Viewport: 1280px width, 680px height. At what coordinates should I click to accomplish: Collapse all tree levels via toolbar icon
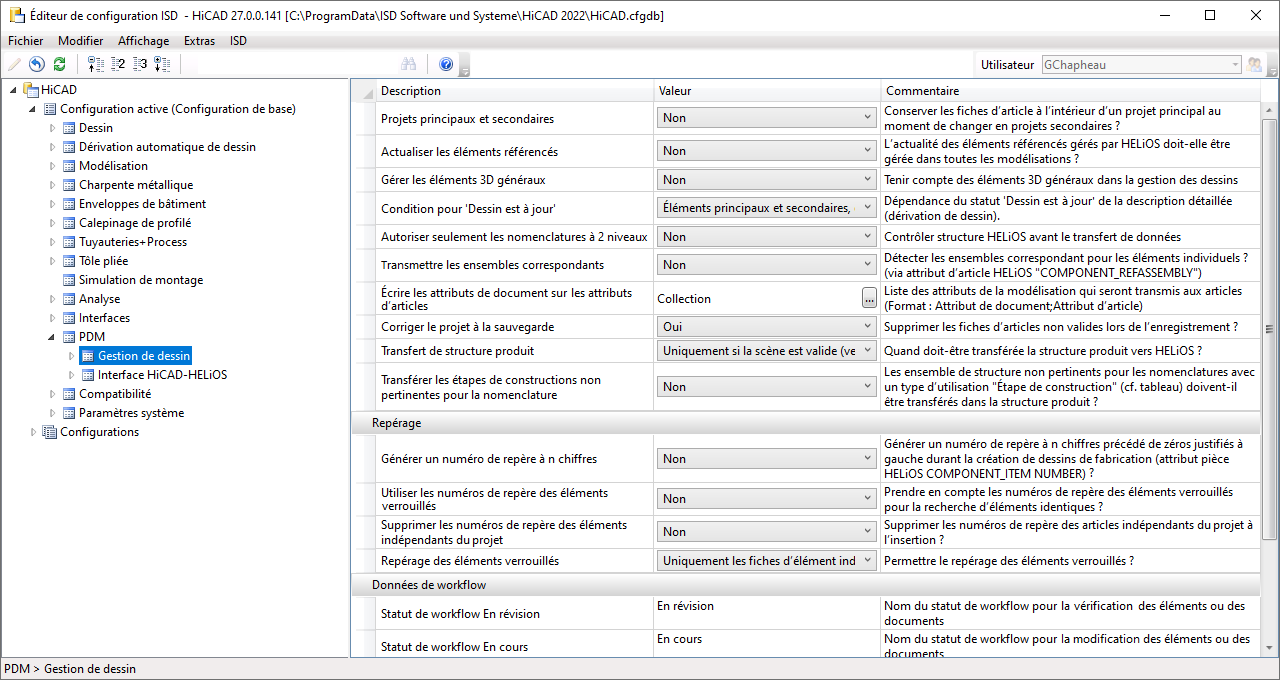(96, 65)
